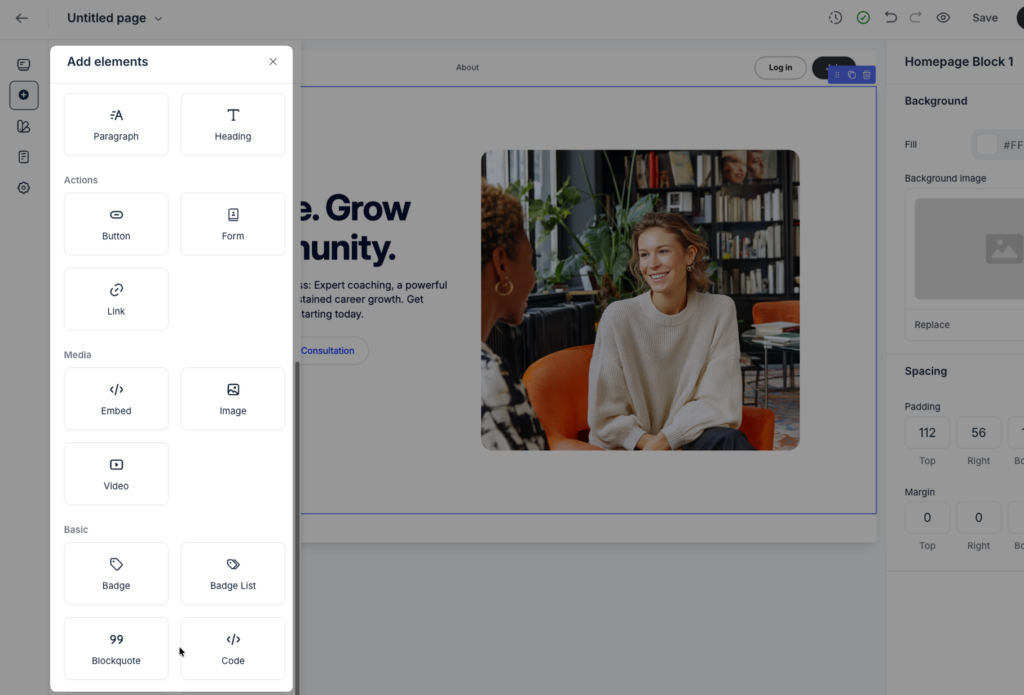The image size is (1024, 695).
Task: Add a Paragraph element
Action: pyautogui.click(x=116, y=124)
